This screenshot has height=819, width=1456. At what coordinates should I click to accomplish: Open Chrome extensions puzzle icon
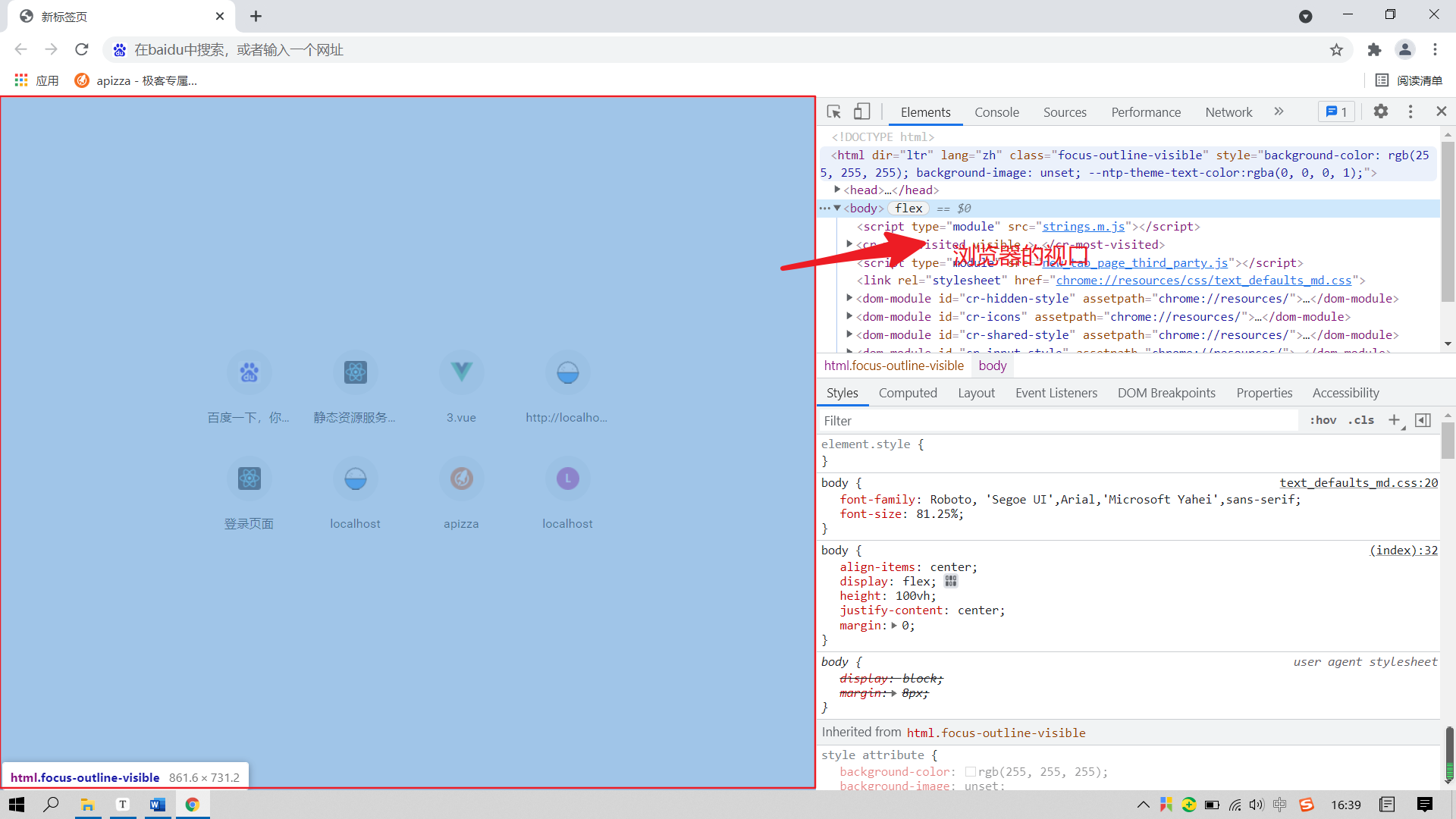(x=1374, y=50)
